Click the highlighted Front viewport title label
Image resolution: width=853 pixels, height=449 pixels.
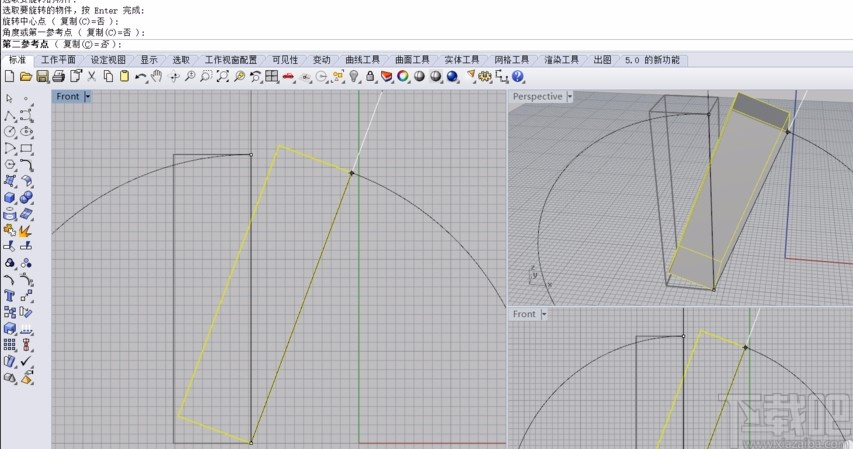click(x=67, y=97)
